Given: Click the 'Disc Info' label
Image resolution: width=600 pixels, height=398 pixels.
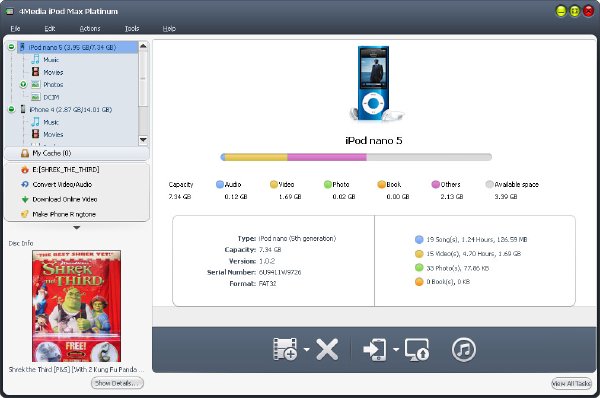Looking at the screenshot, I should 21,243.
